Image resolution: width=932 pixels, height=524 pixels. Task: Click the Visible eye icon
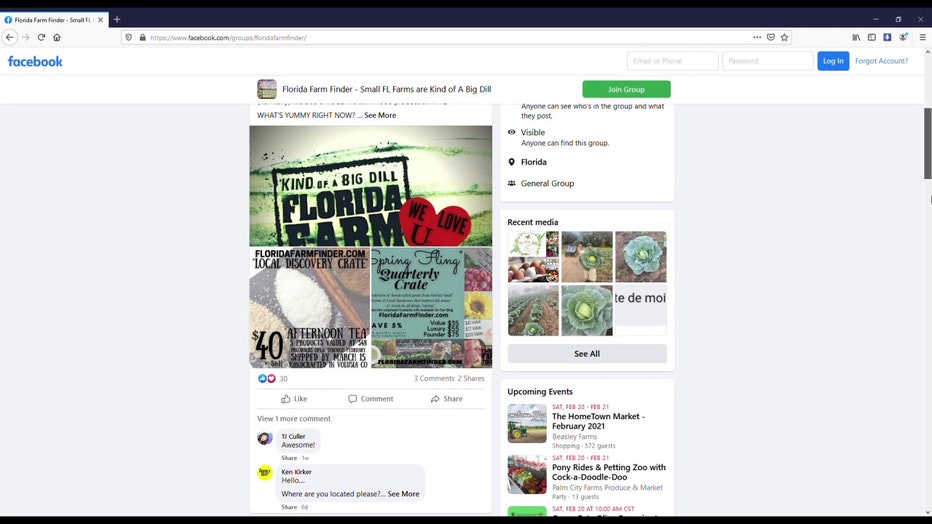511,132
